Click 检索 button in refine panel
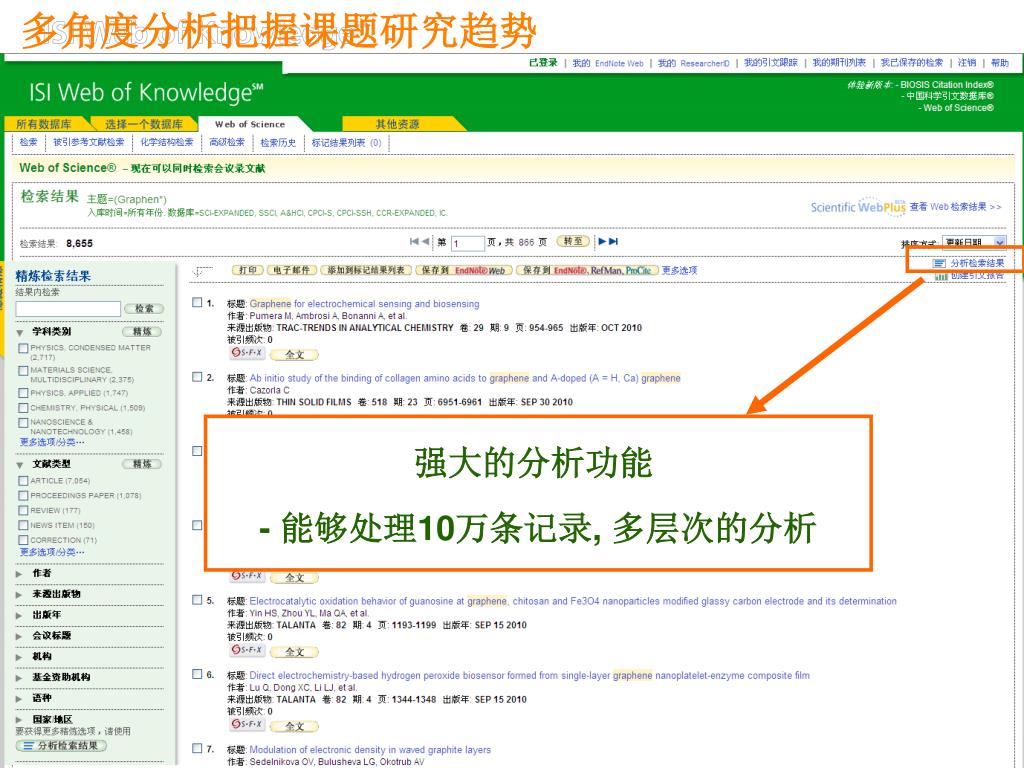1024x768 pixels. coord(144,308)
